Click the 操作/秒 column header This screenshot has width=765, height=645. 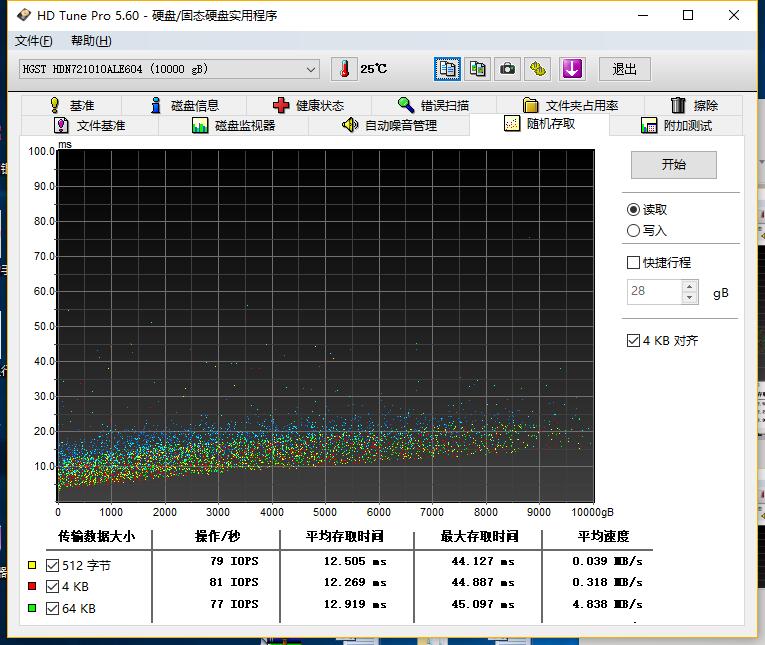[217, 536]
